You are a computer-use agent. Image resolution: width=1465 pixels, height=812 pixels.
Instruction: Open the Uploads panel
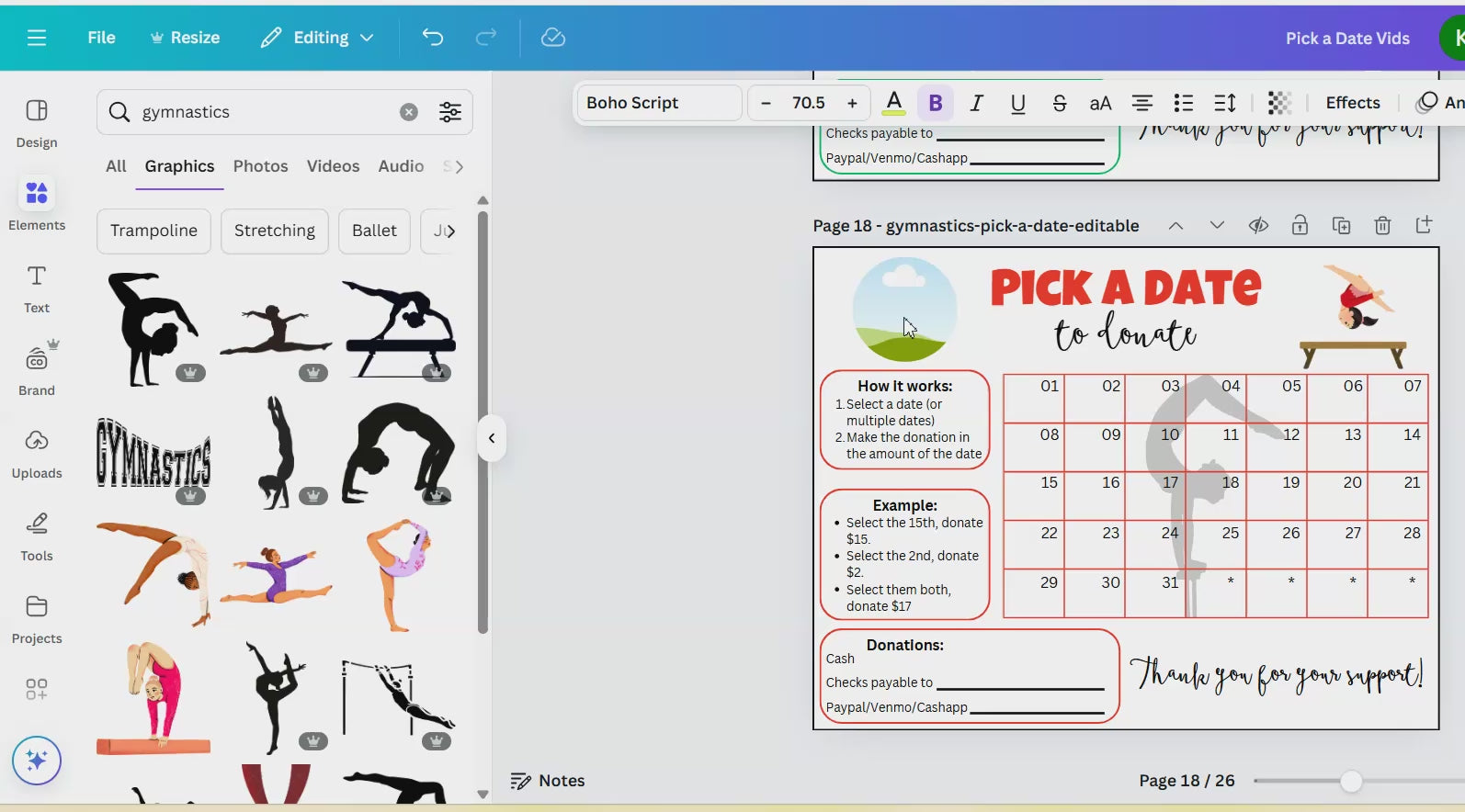click(x=37, y=453)
